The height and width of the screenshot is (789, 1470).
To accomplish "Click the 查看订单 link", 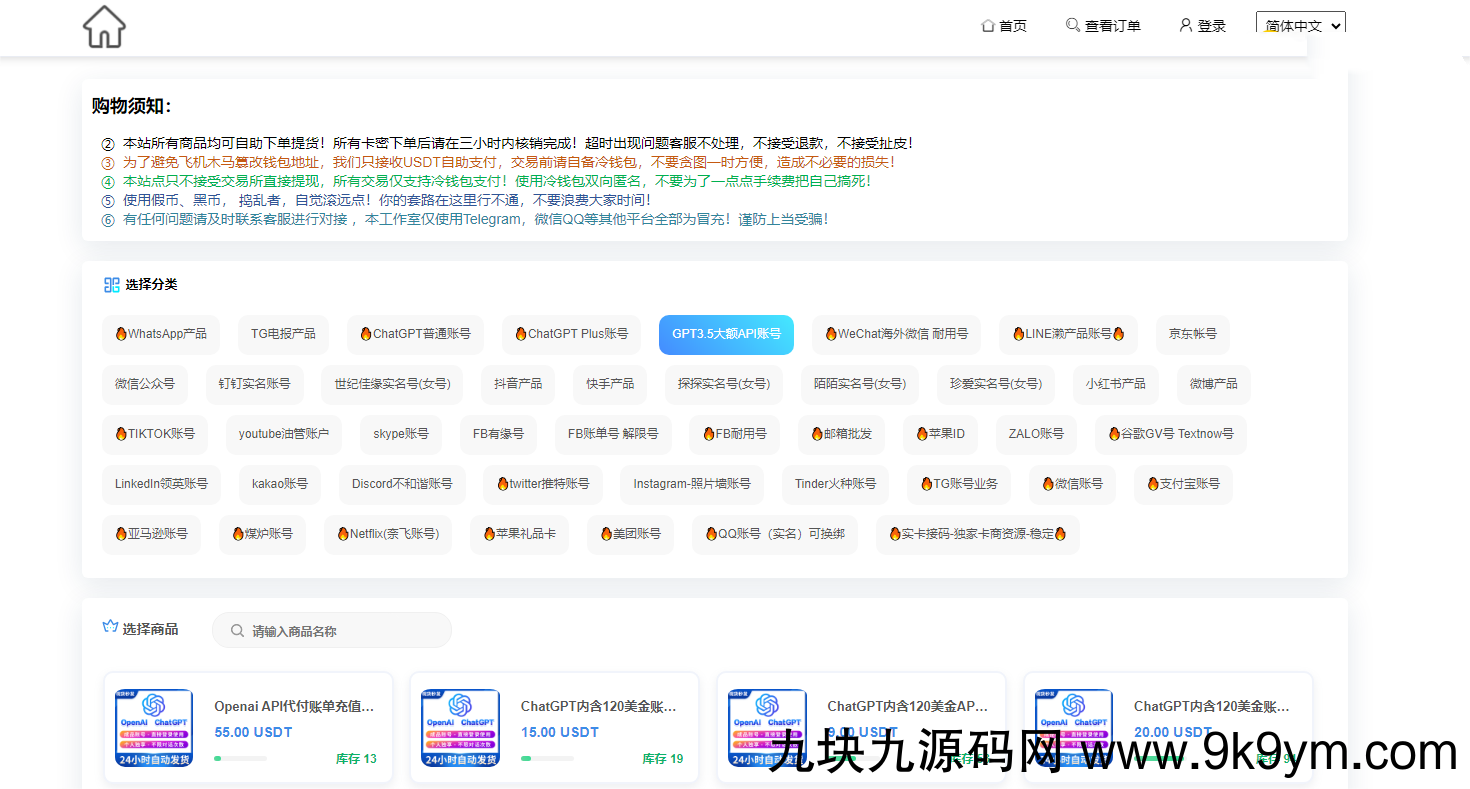I will tap(1112, 26).
